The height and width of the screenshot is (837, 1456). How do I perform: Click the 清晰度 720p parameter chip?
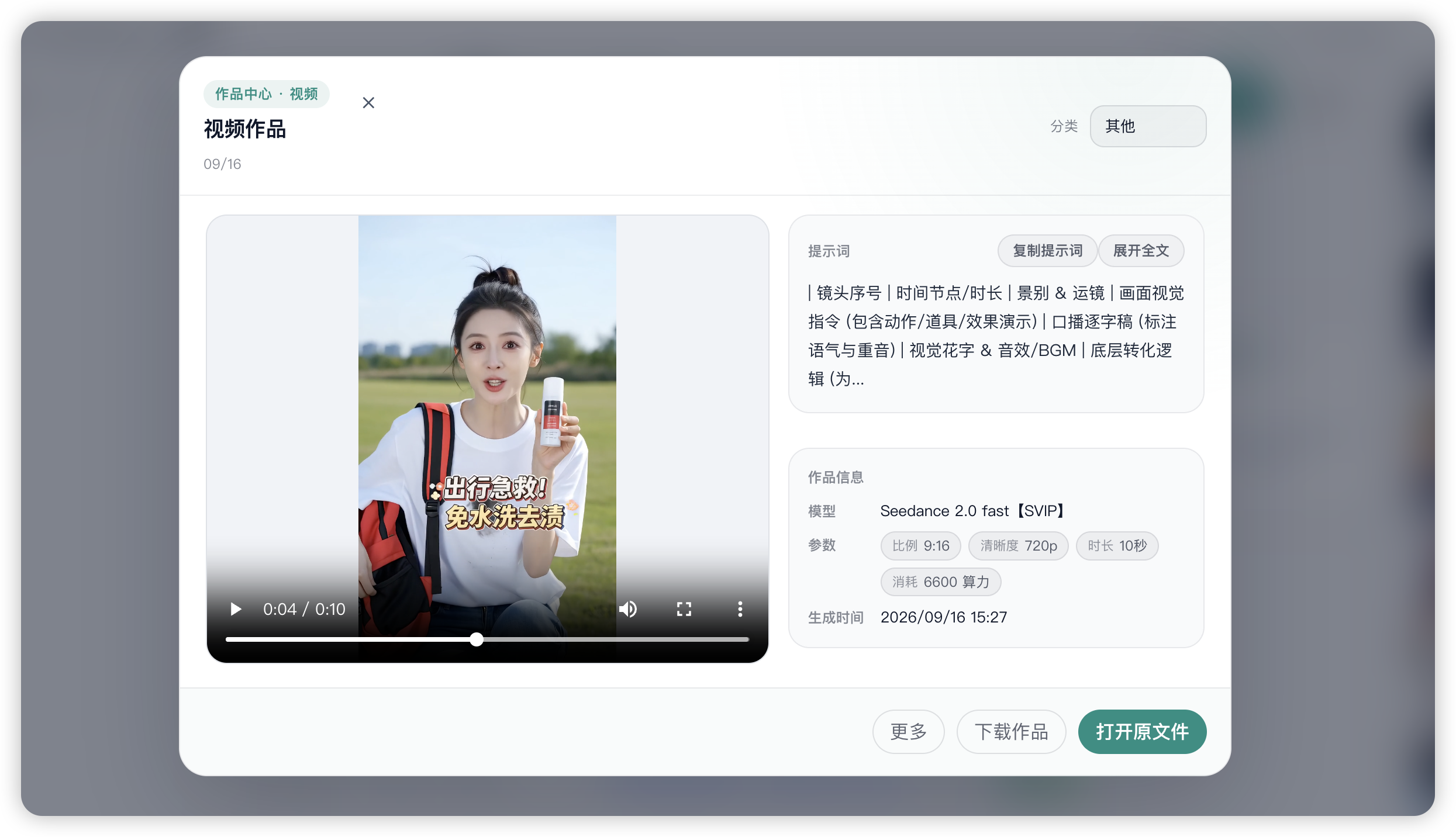(x=1019, y=546)
